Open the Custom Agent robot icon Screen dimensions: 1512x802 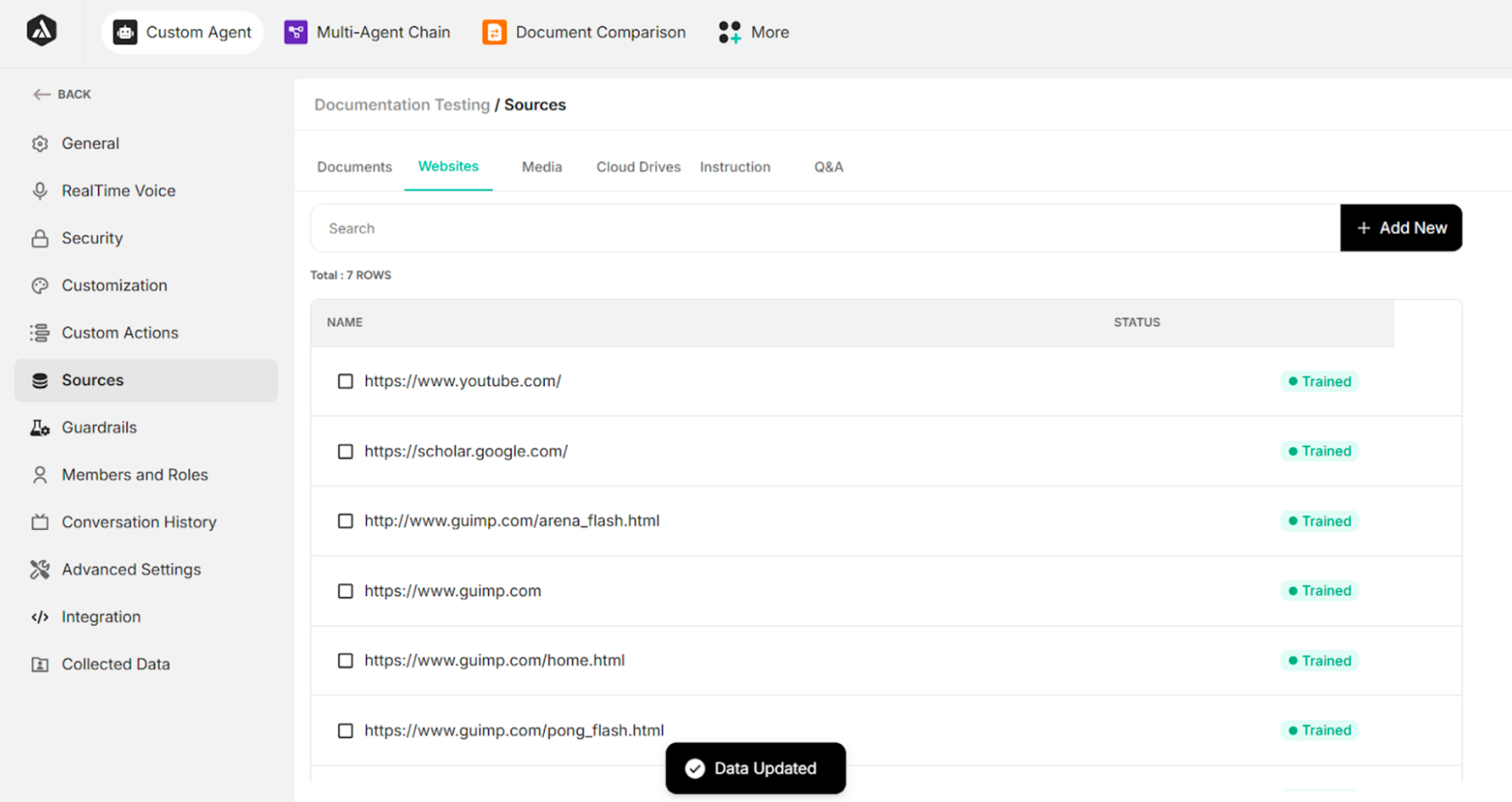click(x=125, y=32)
